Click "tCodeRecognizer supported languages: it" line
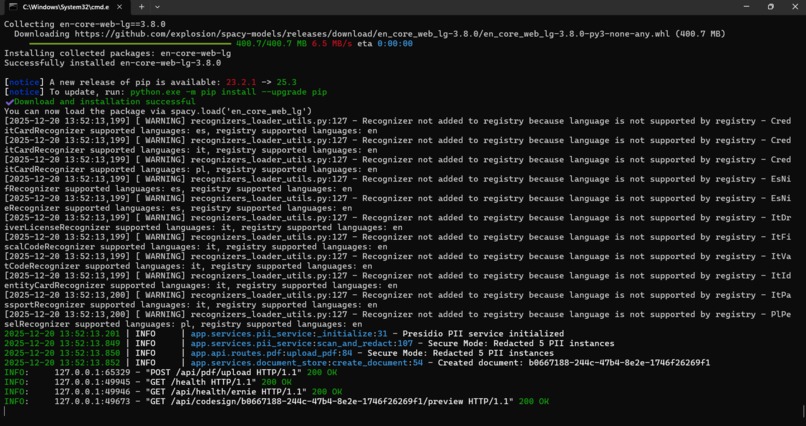Viewport: 806px width, 426px height. click(x=188, y=267)
